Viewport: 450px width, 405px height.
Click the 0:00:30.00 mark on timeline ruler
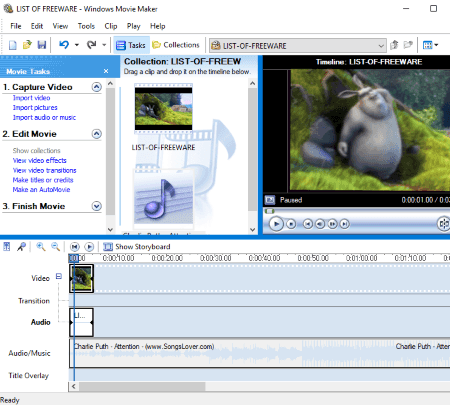(x=215, y=258)
